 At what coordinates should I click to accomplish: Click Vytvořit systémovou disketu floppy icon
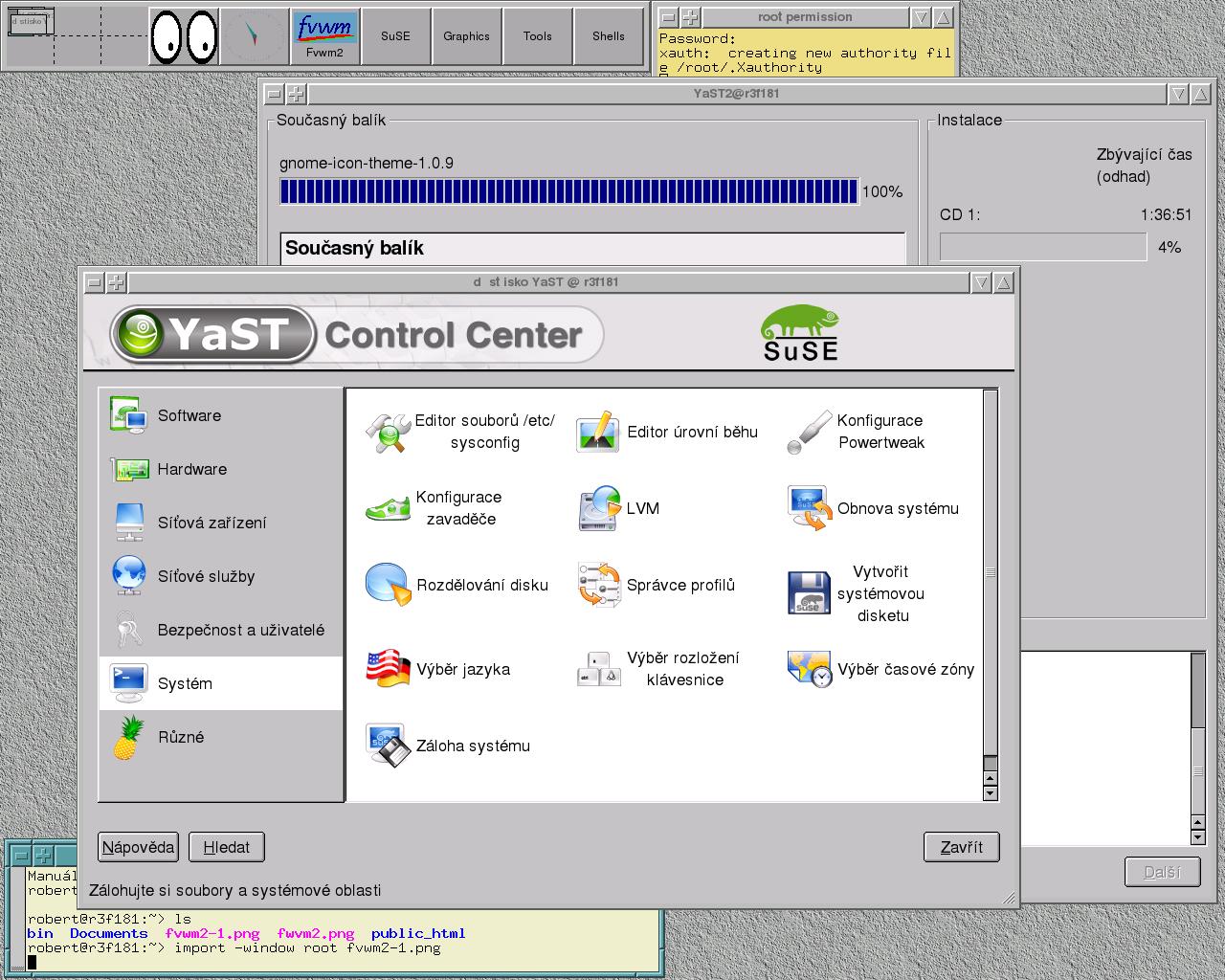tap(810, 593)
